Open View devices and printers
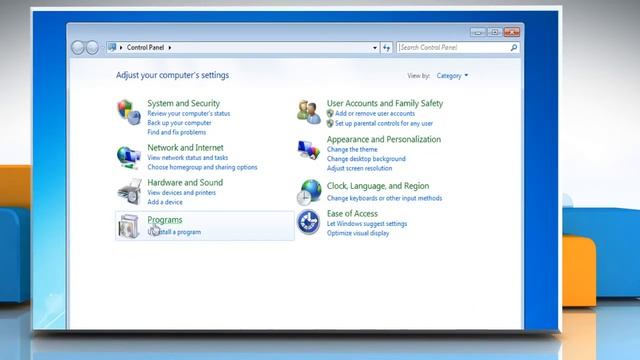Image resolution: width=640 pixels, height=360 pixels. [x=182, y=193]
